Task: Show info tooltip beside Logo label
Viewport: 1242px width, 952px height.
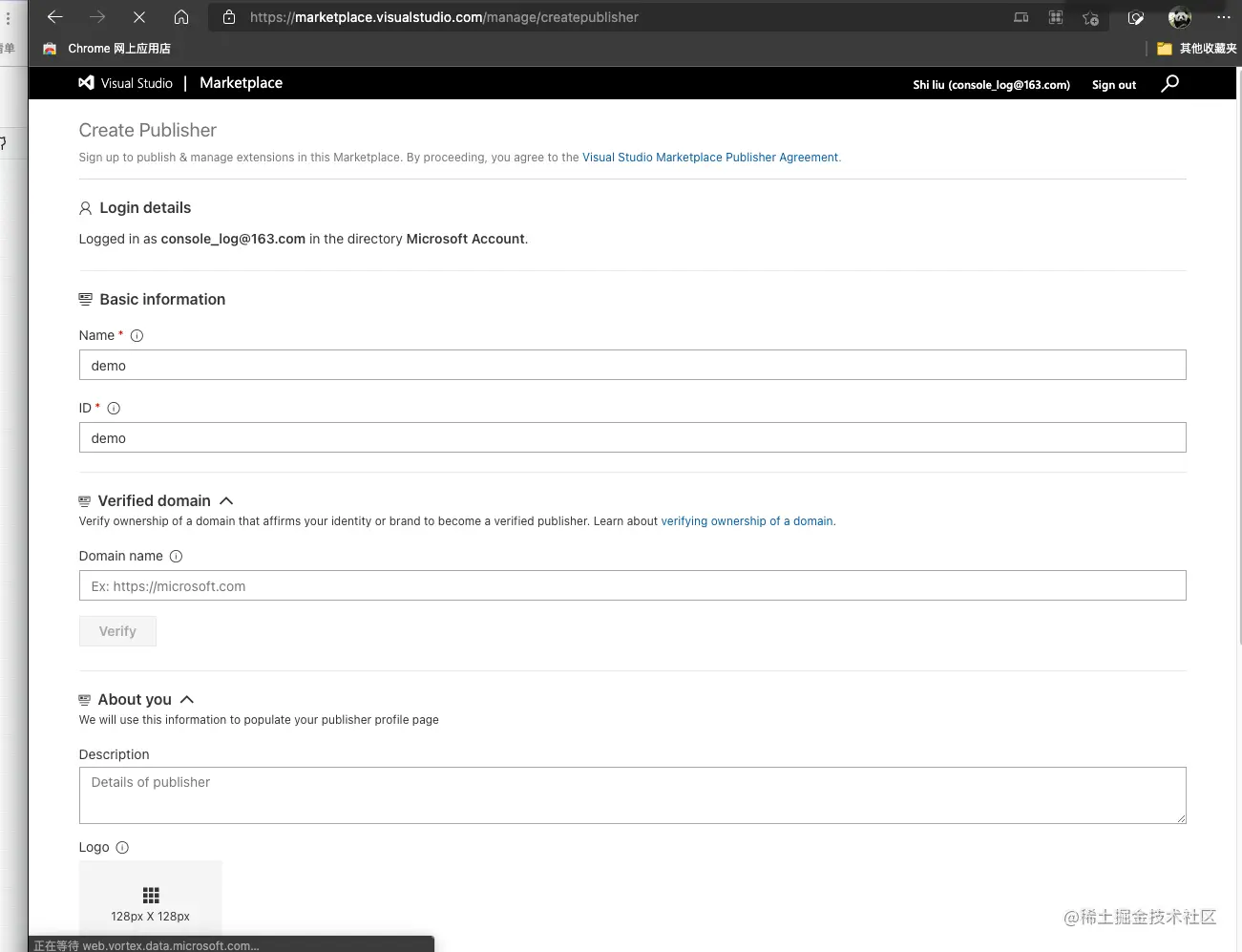Action: (x=122, y=848)
